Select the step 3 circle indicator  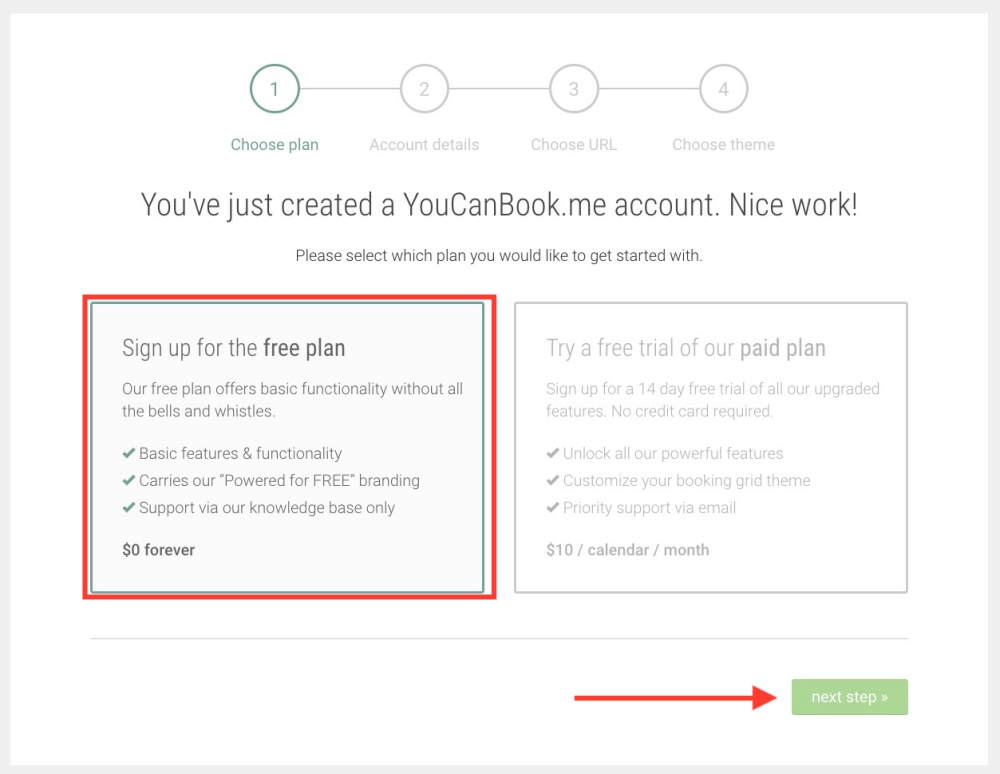(574, 89)
